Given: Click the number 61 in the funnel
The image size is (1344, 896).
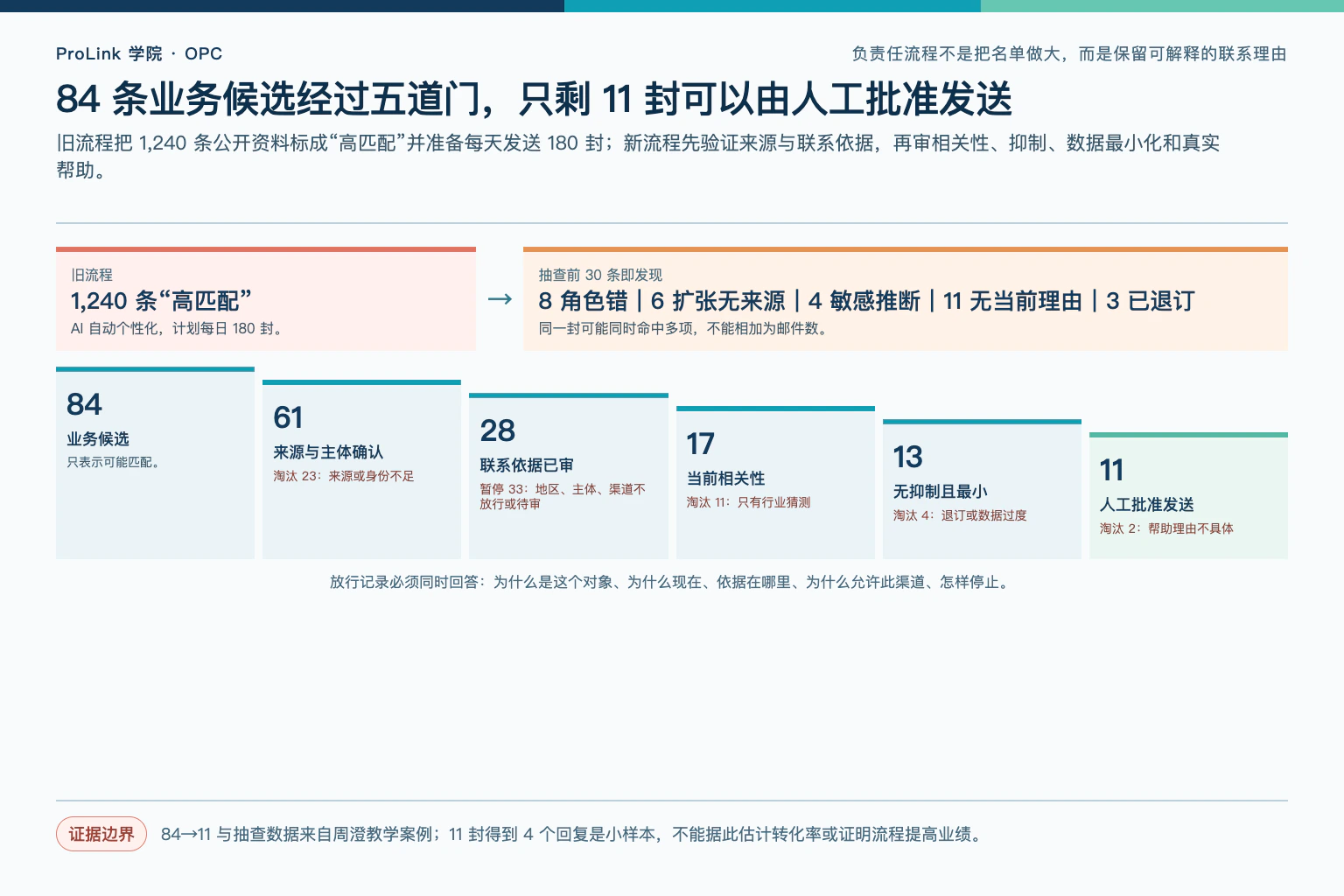Looking at the screenshot, I should 288,417.
